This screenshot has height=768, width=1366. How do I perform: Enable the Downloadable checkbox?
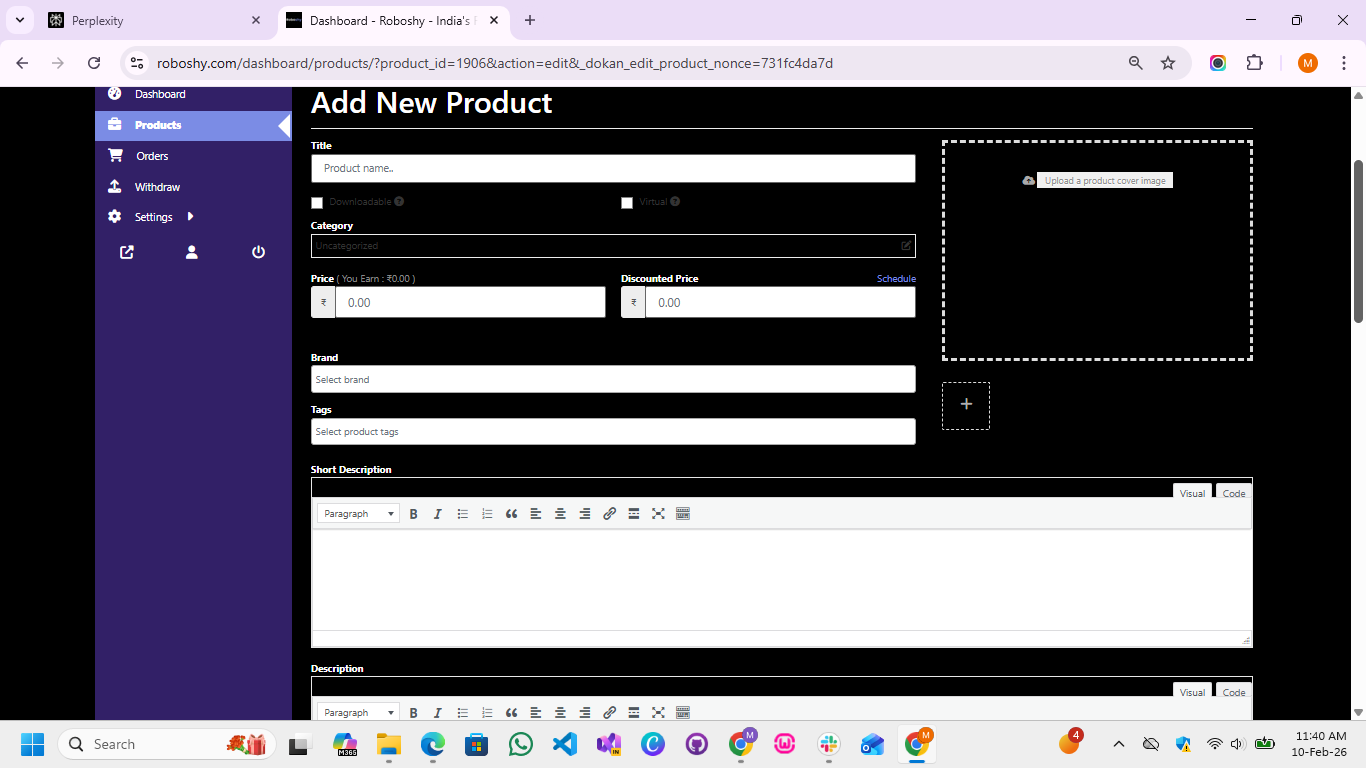(317, 202)
